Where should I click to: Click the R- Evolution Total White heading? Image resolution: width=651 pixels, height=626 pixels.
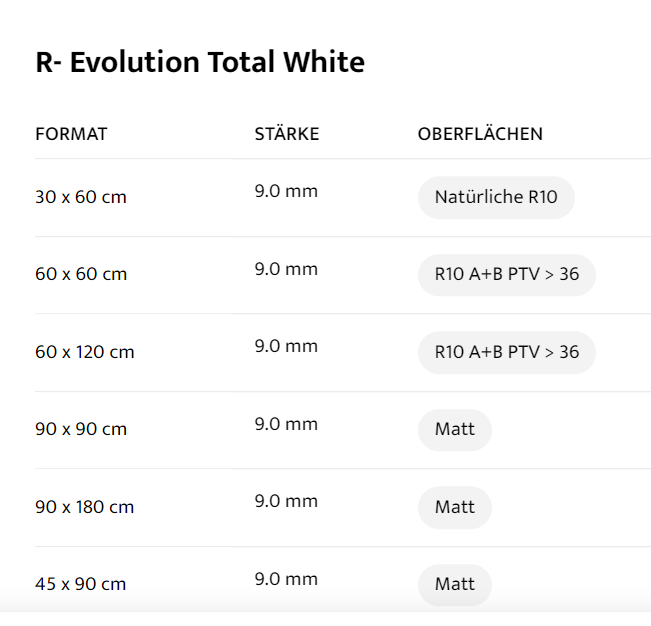click(x=200, y=63)
